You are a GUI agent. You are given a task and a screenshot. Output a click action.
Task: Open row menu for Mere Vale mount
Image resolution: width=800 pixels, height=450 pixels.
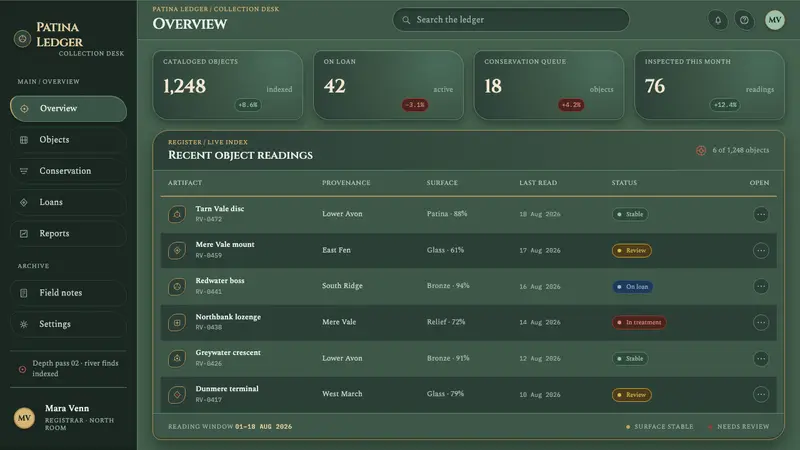[x=761, y=251]
